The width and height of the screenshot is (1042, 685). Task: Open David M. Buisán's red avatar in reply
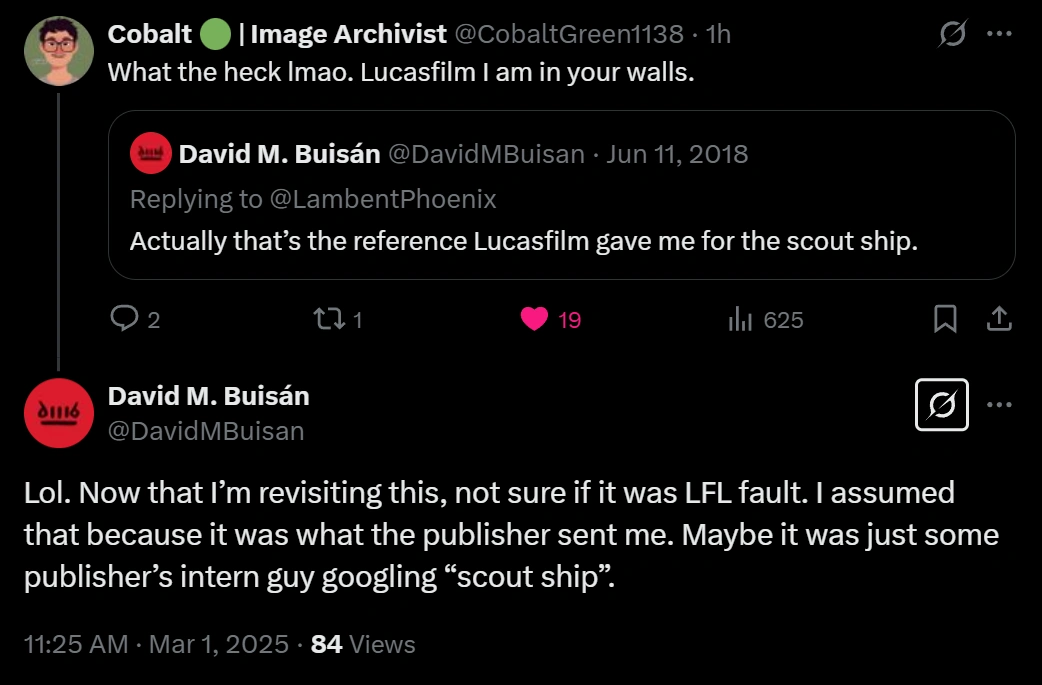pos(59,413)
